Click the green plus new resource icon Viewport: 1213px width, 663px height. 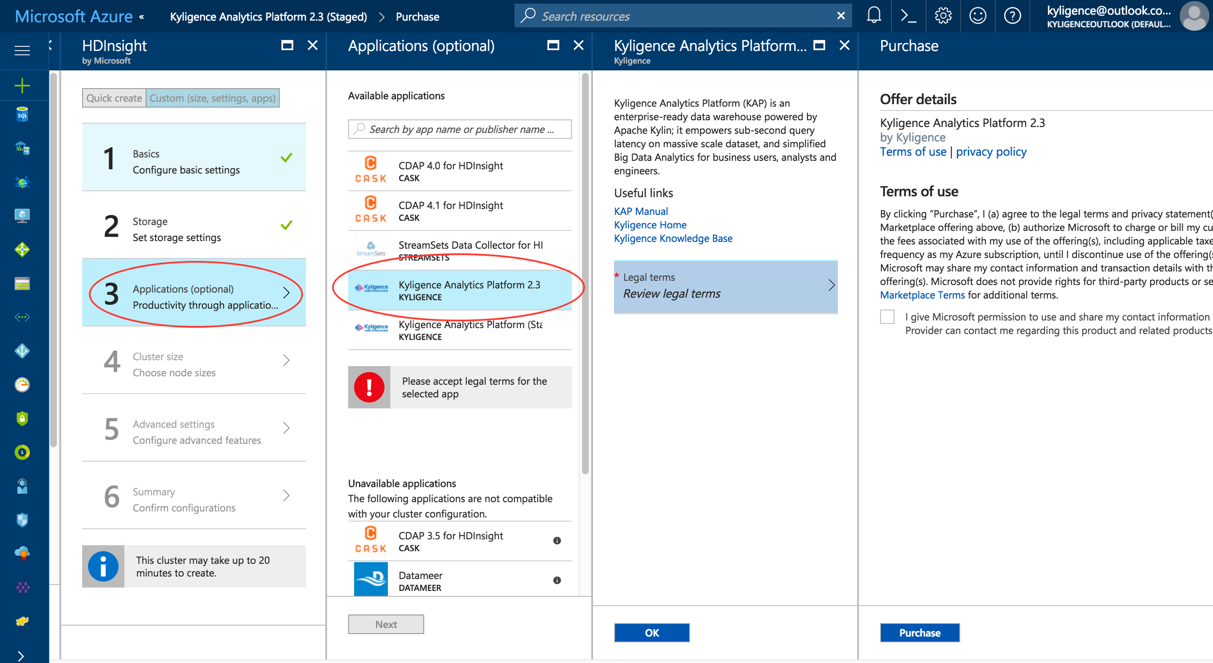[22, 86]
